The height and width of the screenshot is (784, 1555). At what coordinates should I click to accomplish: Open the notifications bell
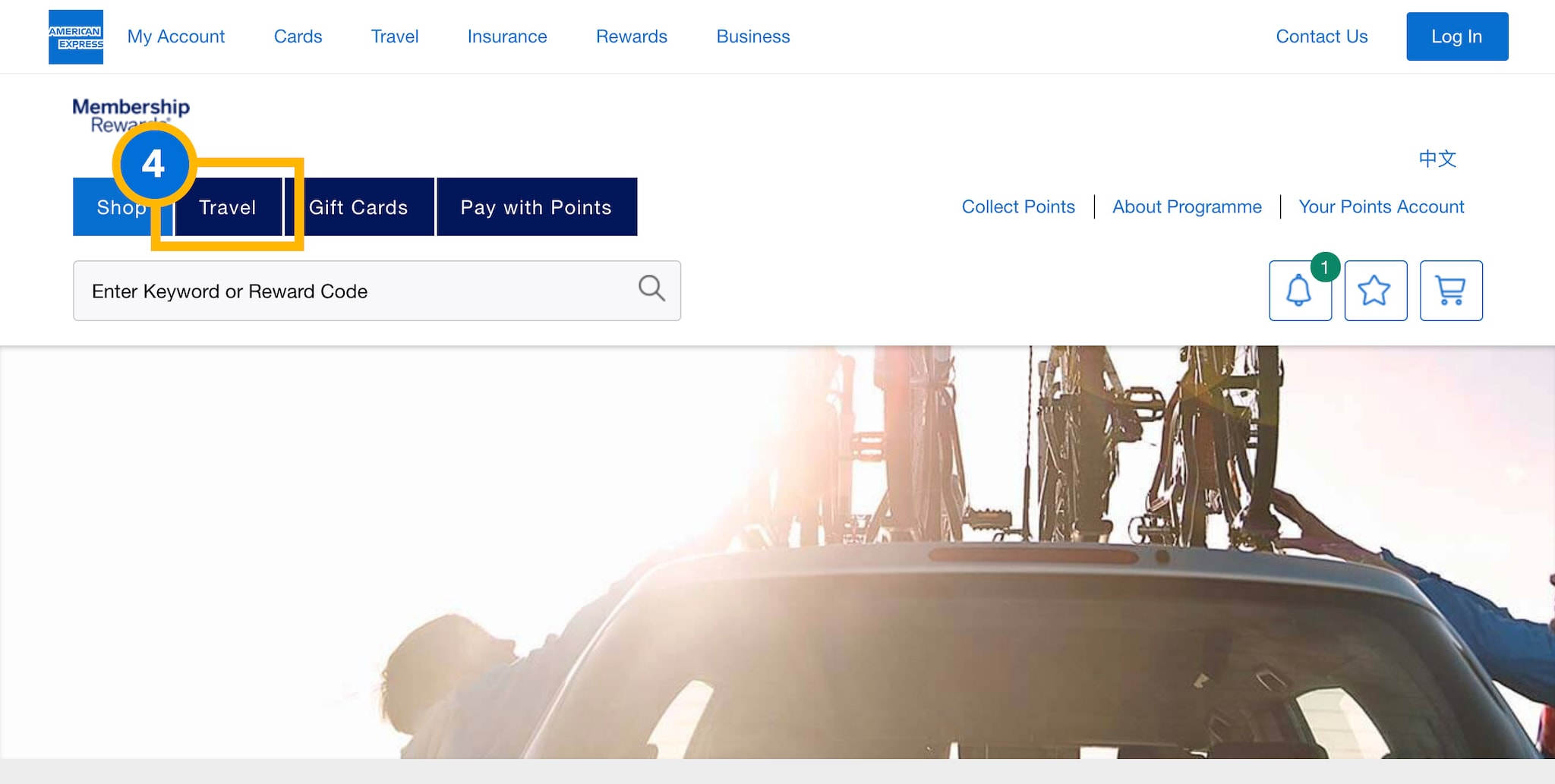tap(1299, 291)
